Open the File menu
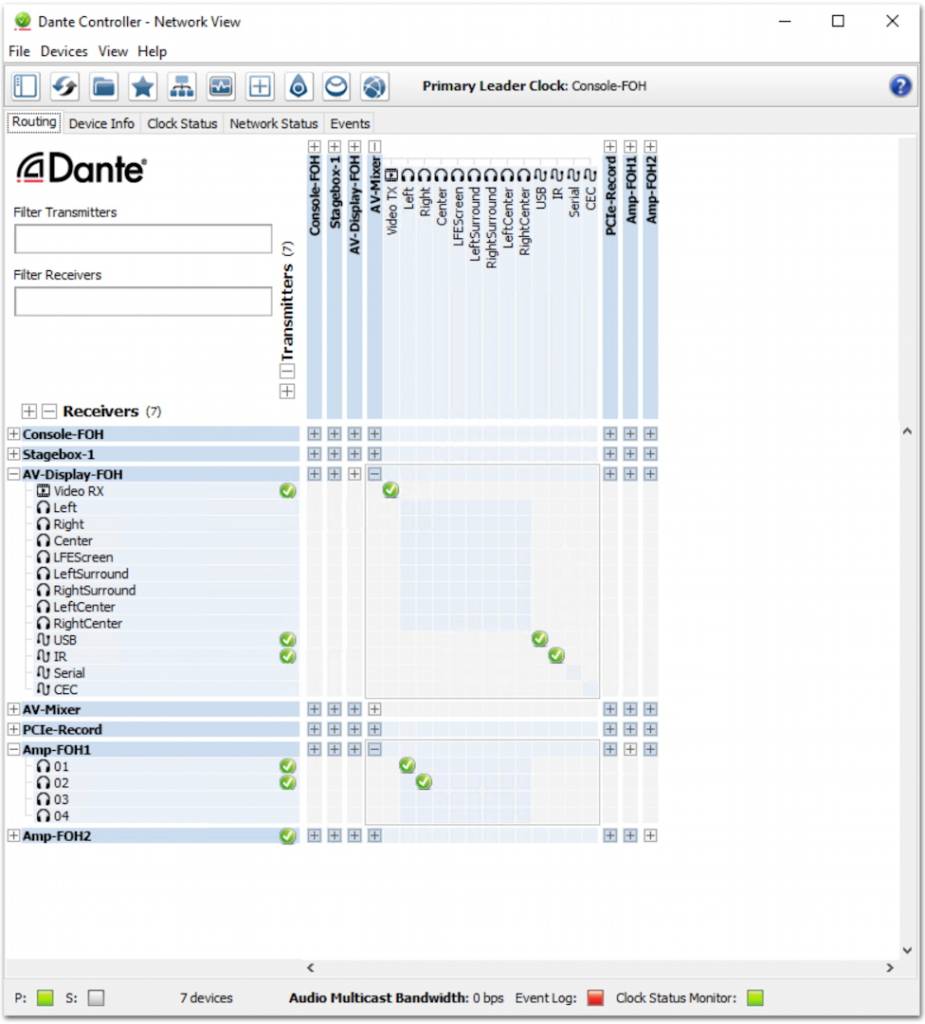Image resolution: width=925 pixels, height=1024 pixels. click(x=19, y=52)
